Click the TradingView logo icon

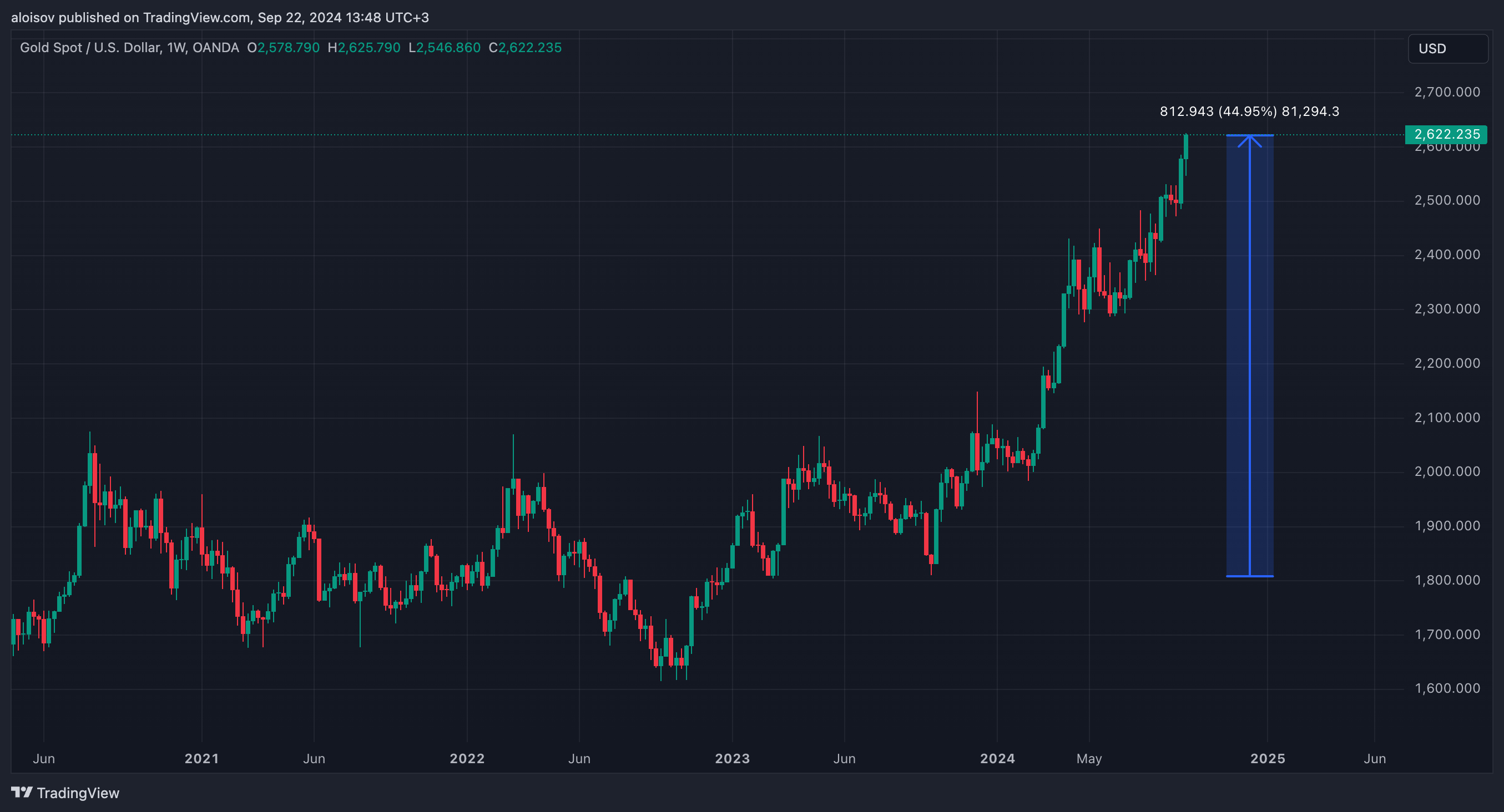22,792
